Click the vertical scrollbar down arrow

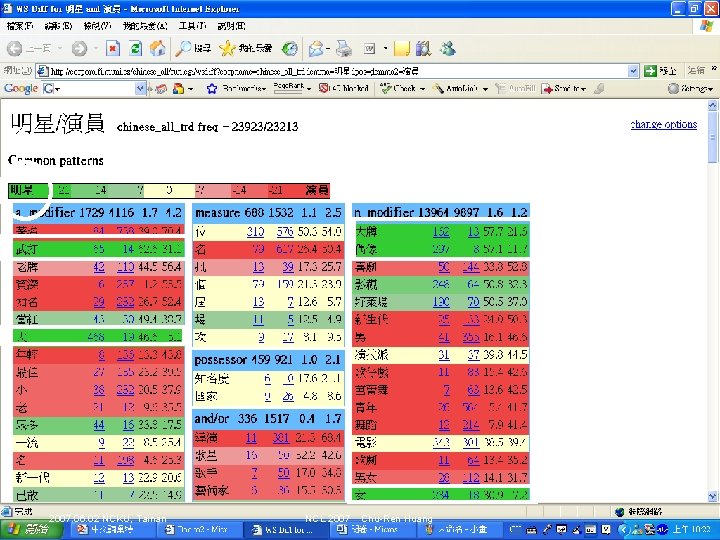tap(712, 496)
